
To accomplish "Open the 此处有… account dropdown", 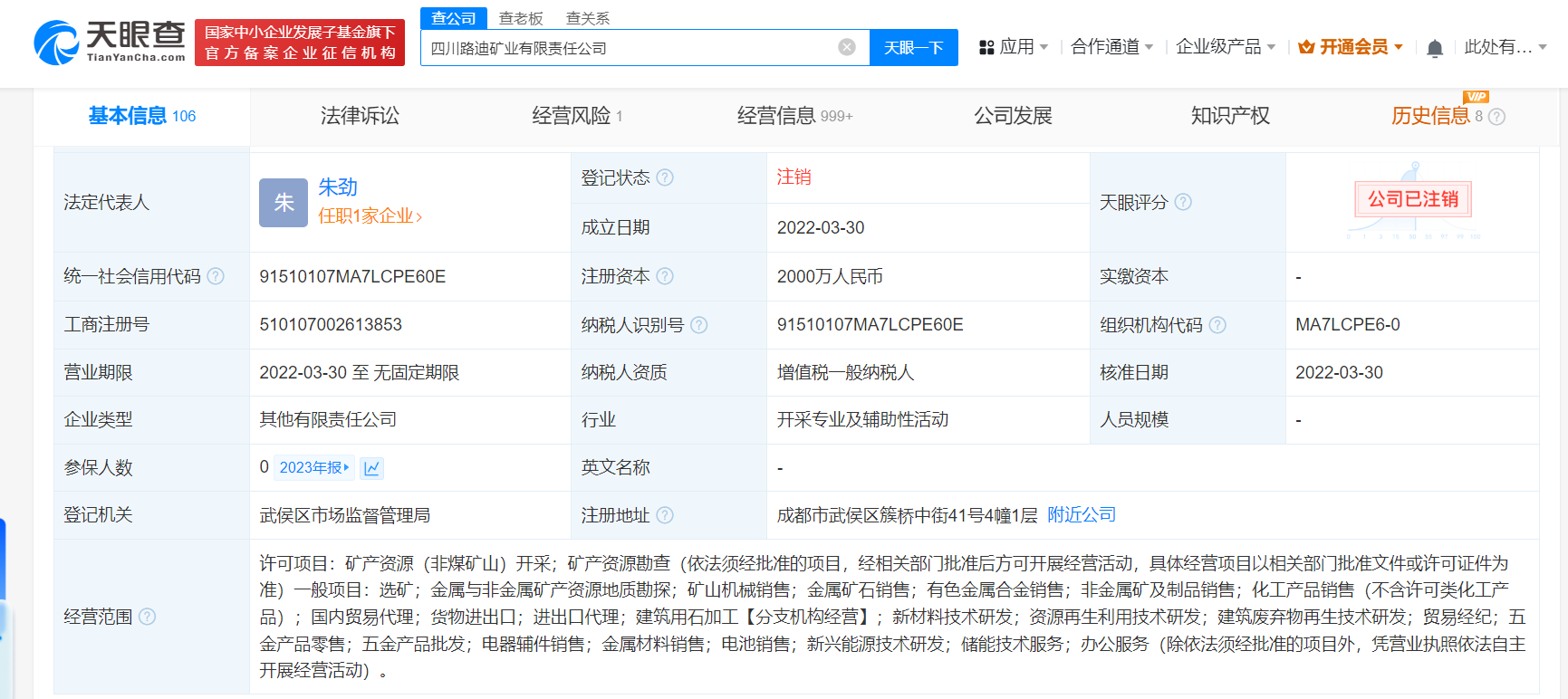I will point(1505,47).
